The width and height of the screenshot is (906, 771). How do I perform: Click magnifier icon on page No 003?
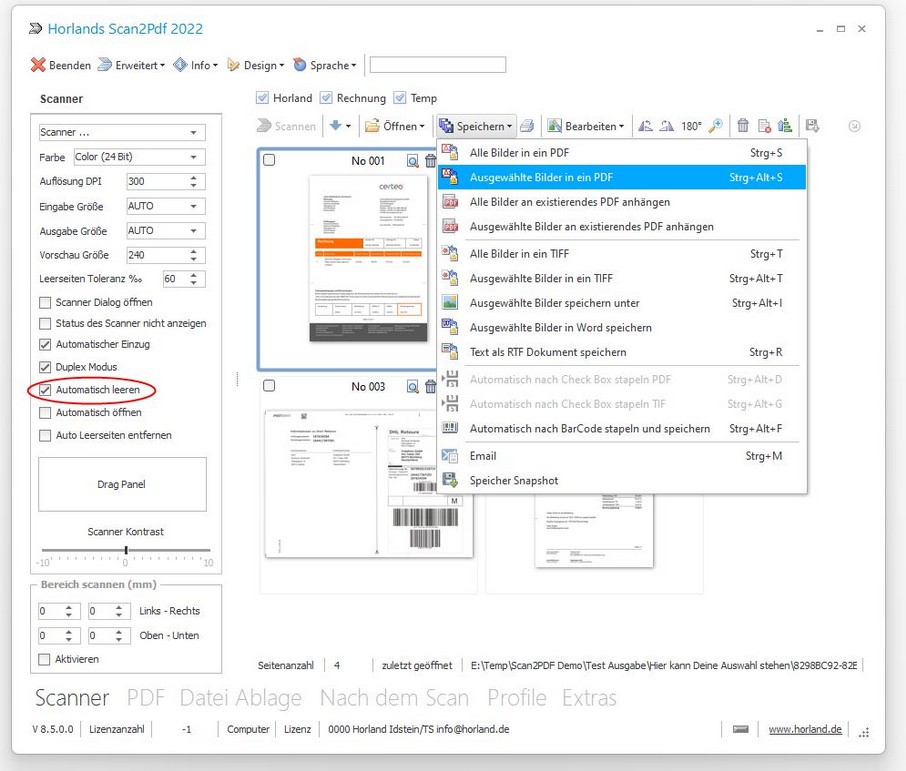413,387
